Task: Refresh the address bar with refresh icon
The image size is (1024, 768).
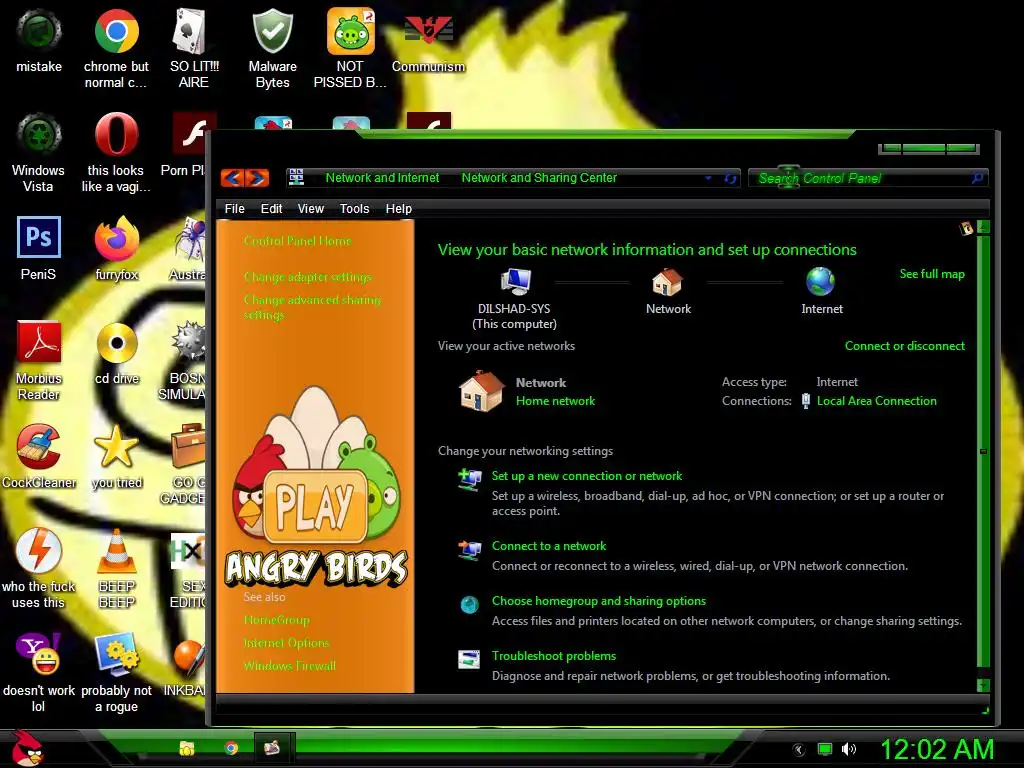Action: (730, 178)
